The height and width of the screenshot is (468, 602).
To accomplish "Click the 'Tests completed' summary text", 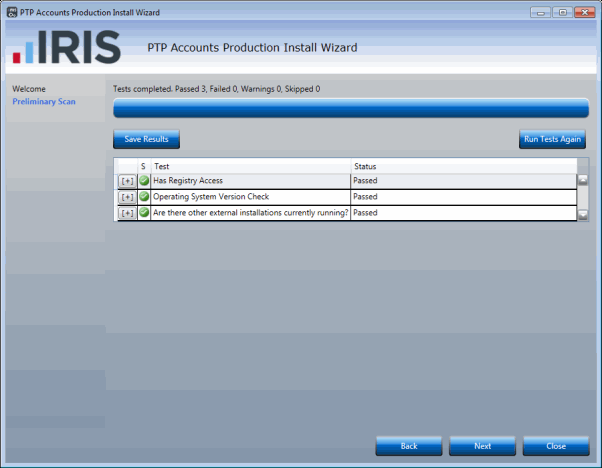I will (x=217, y=89).
